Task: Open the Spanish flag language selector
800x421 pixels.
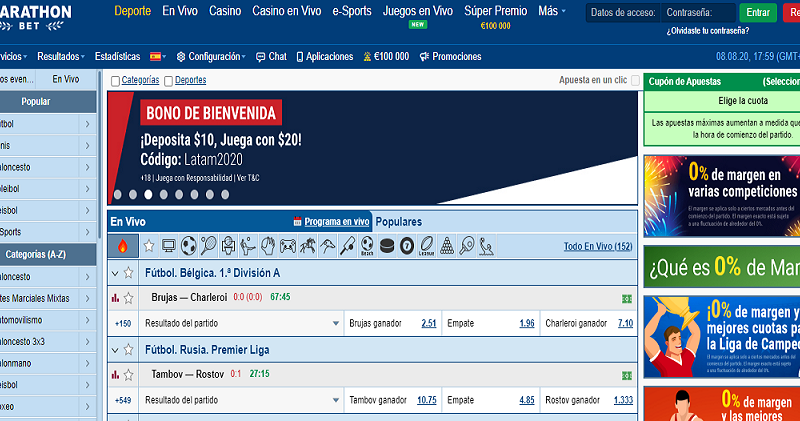Action: click(x=158, y=57)
